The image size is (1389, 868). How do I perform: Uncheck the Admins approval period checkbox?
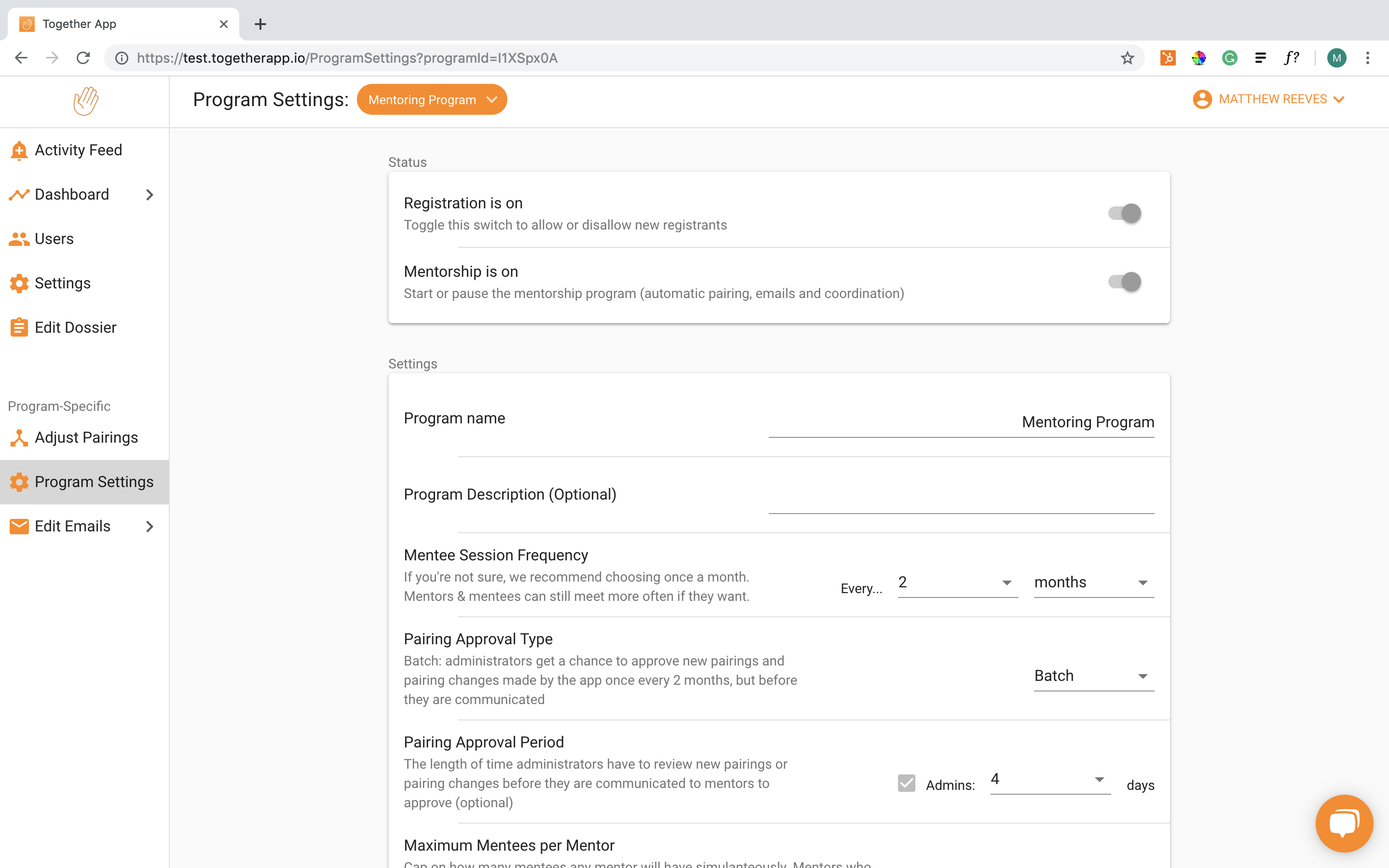pyautogui.click(x=906, y=784)
